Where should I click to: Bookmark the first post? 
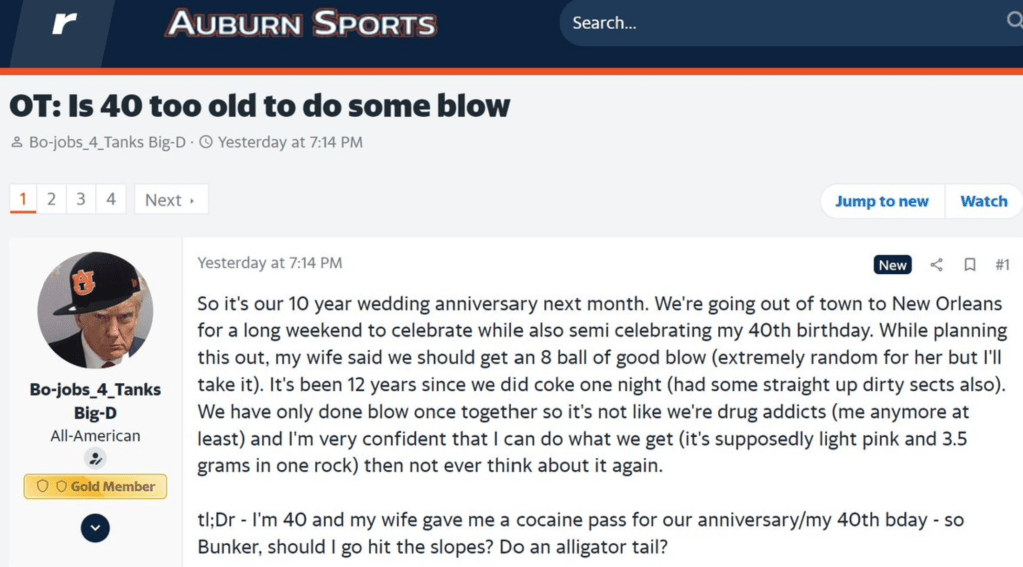pyautogui.click(x=969, y=265)
